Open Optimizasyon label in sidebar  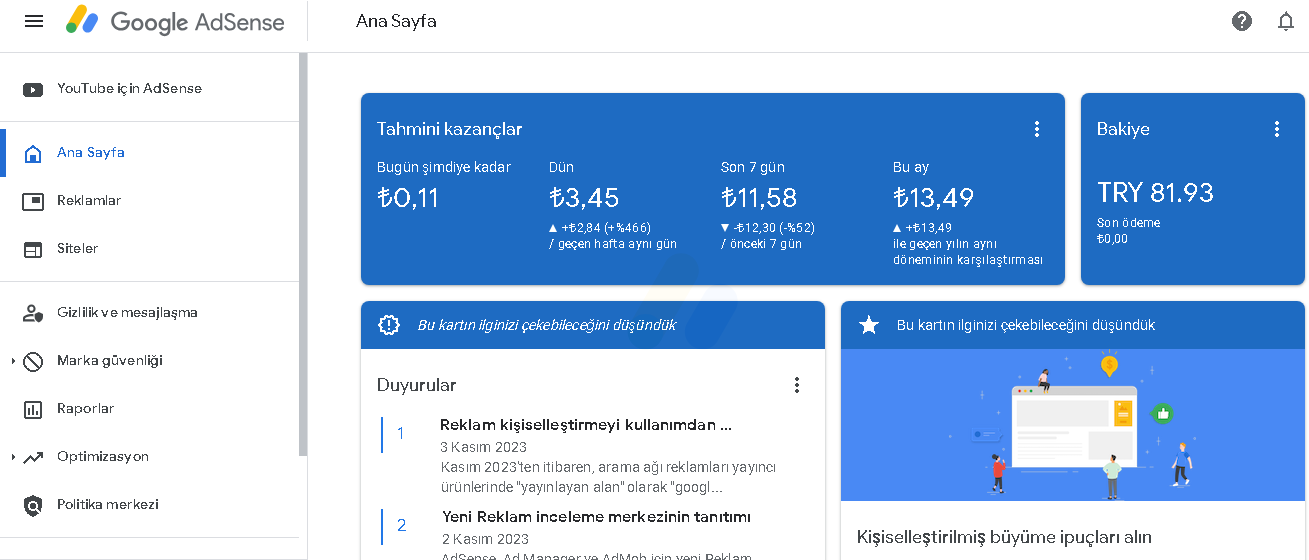click(x=103, y=457)
